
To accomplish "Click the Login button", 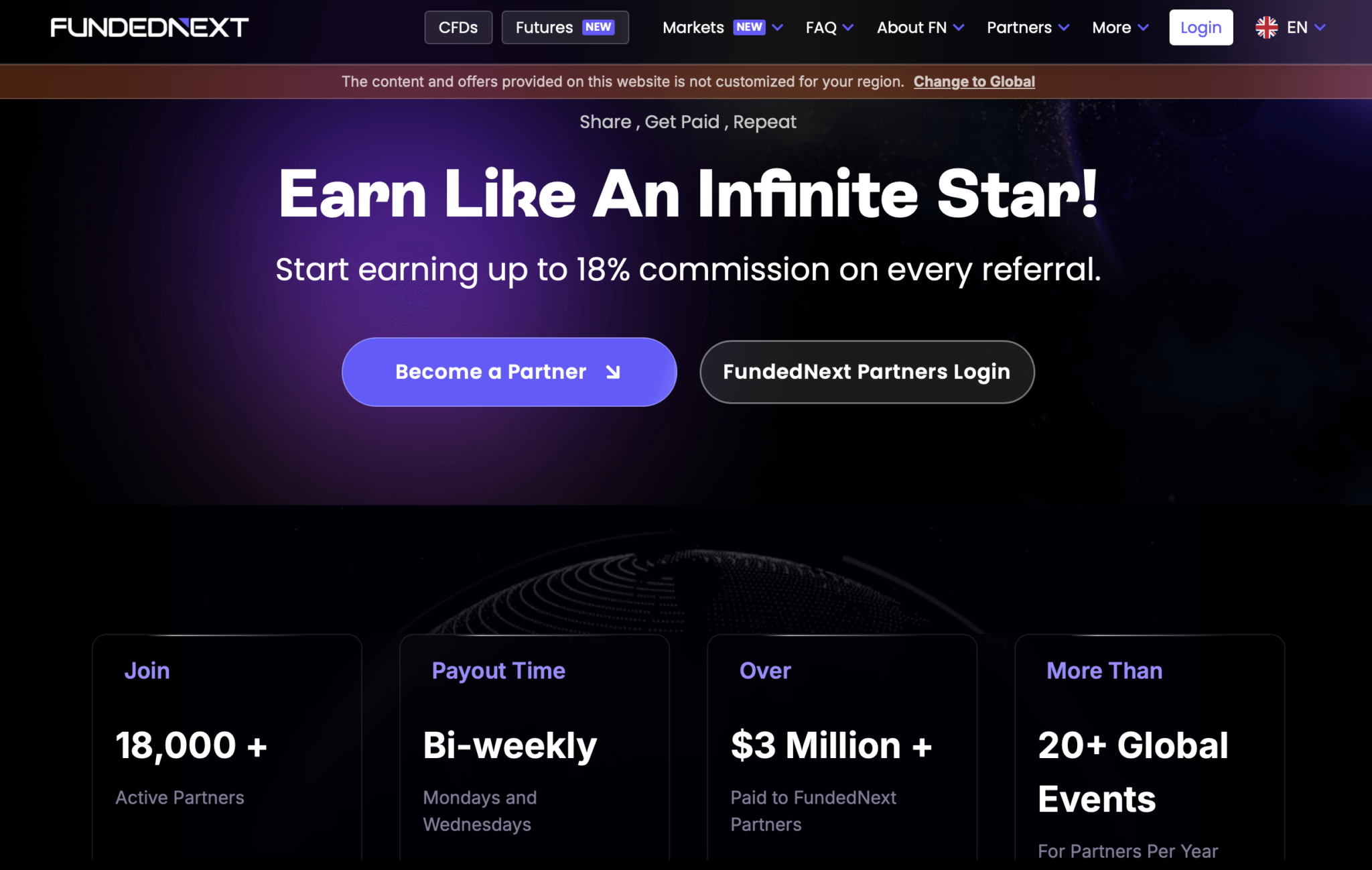I will click(x=1200, y=27).
